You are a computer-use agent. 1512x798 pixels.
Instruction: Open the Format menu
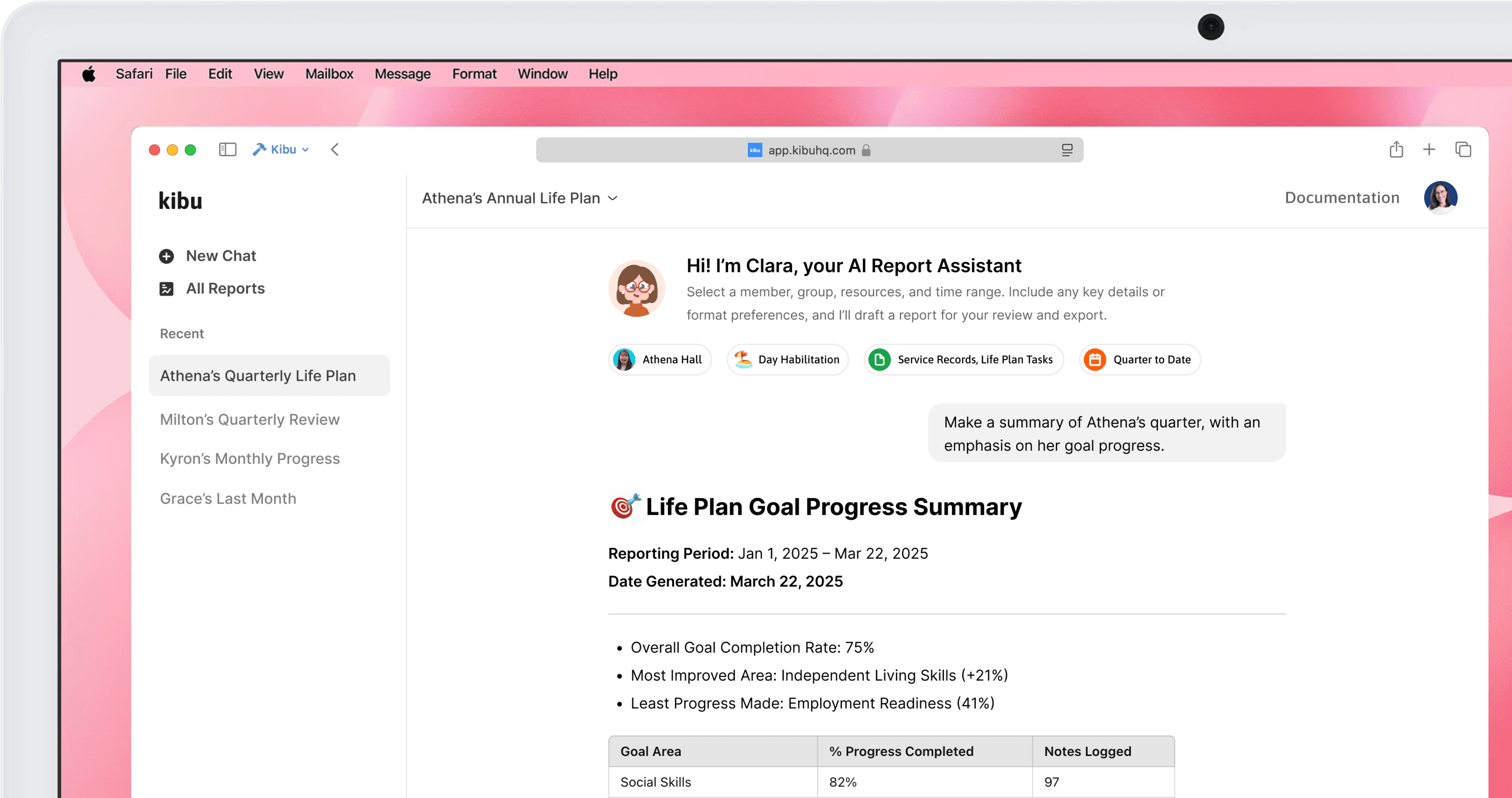[x=474, y=74]
